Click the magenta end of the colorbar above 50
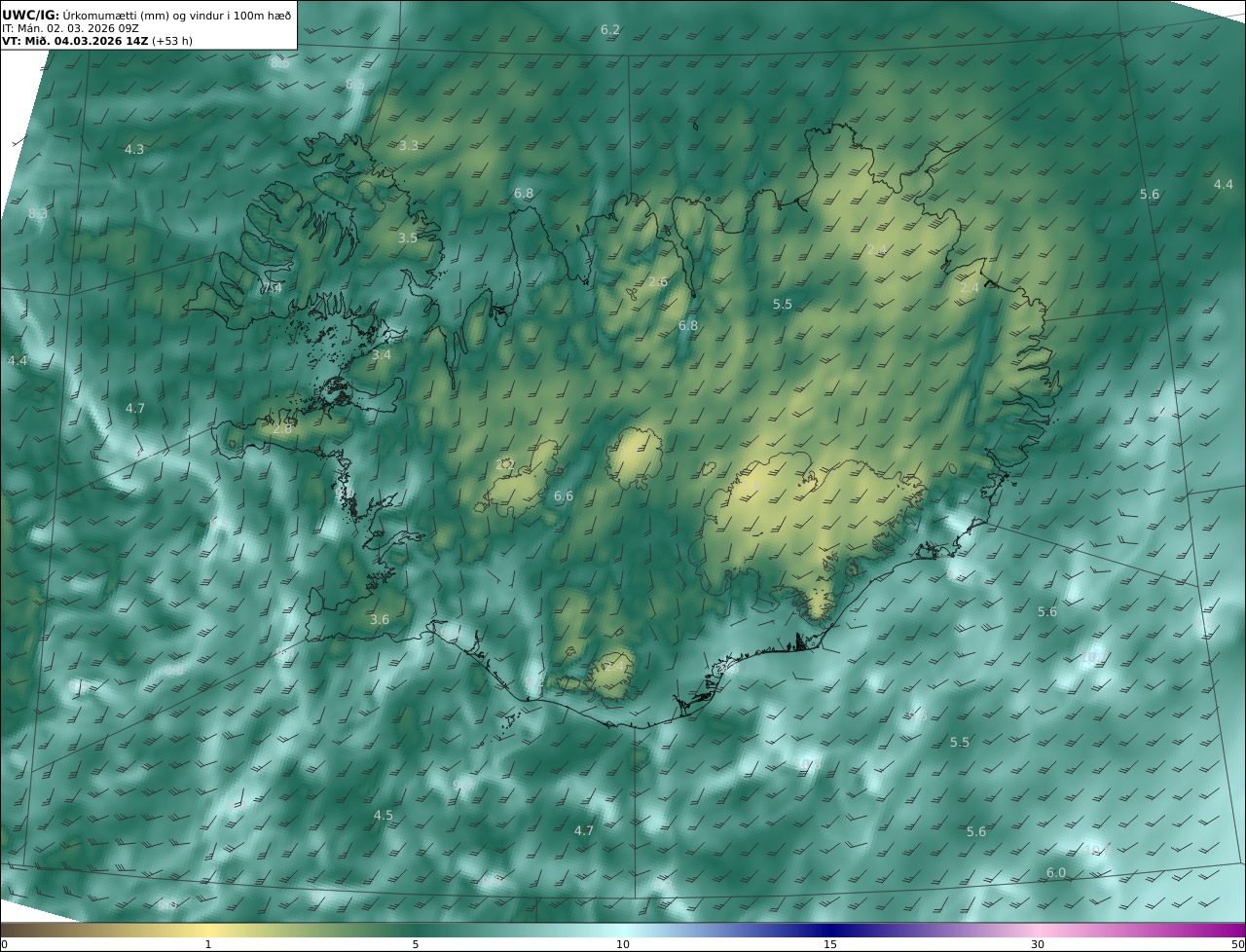 tap(1236, 931)
